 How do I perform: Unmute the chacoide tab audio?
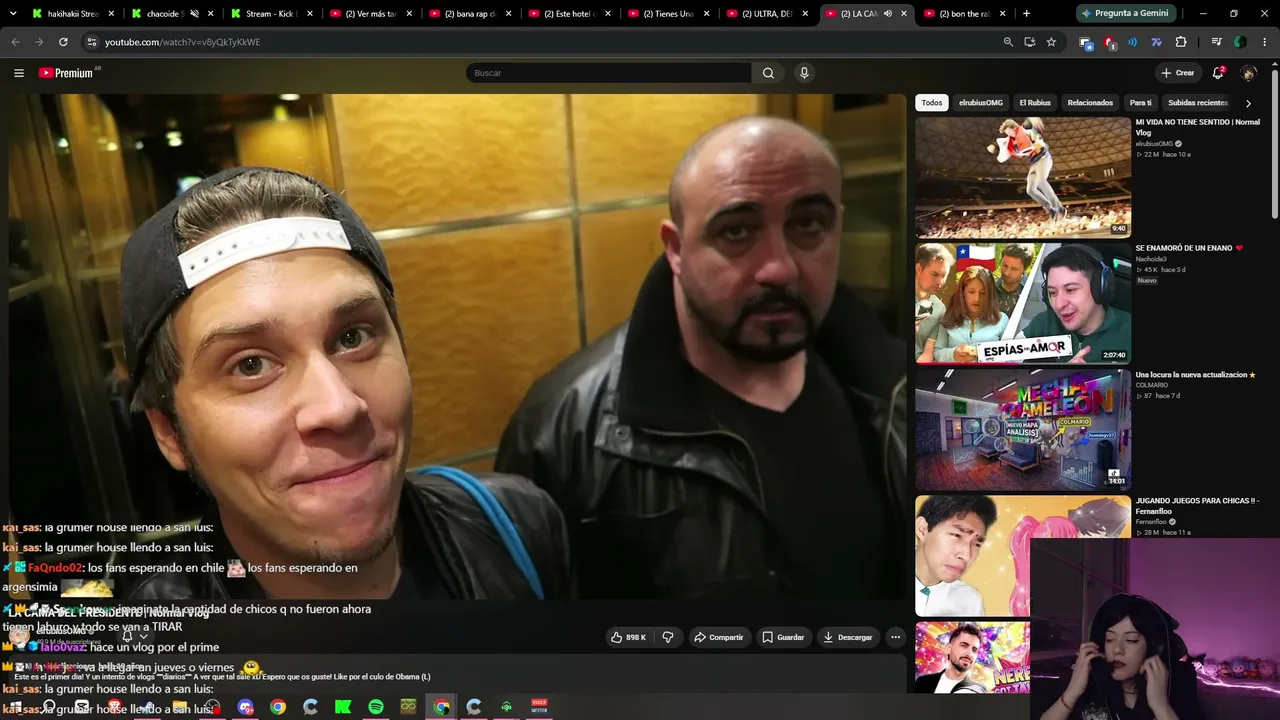click(194, 14)
